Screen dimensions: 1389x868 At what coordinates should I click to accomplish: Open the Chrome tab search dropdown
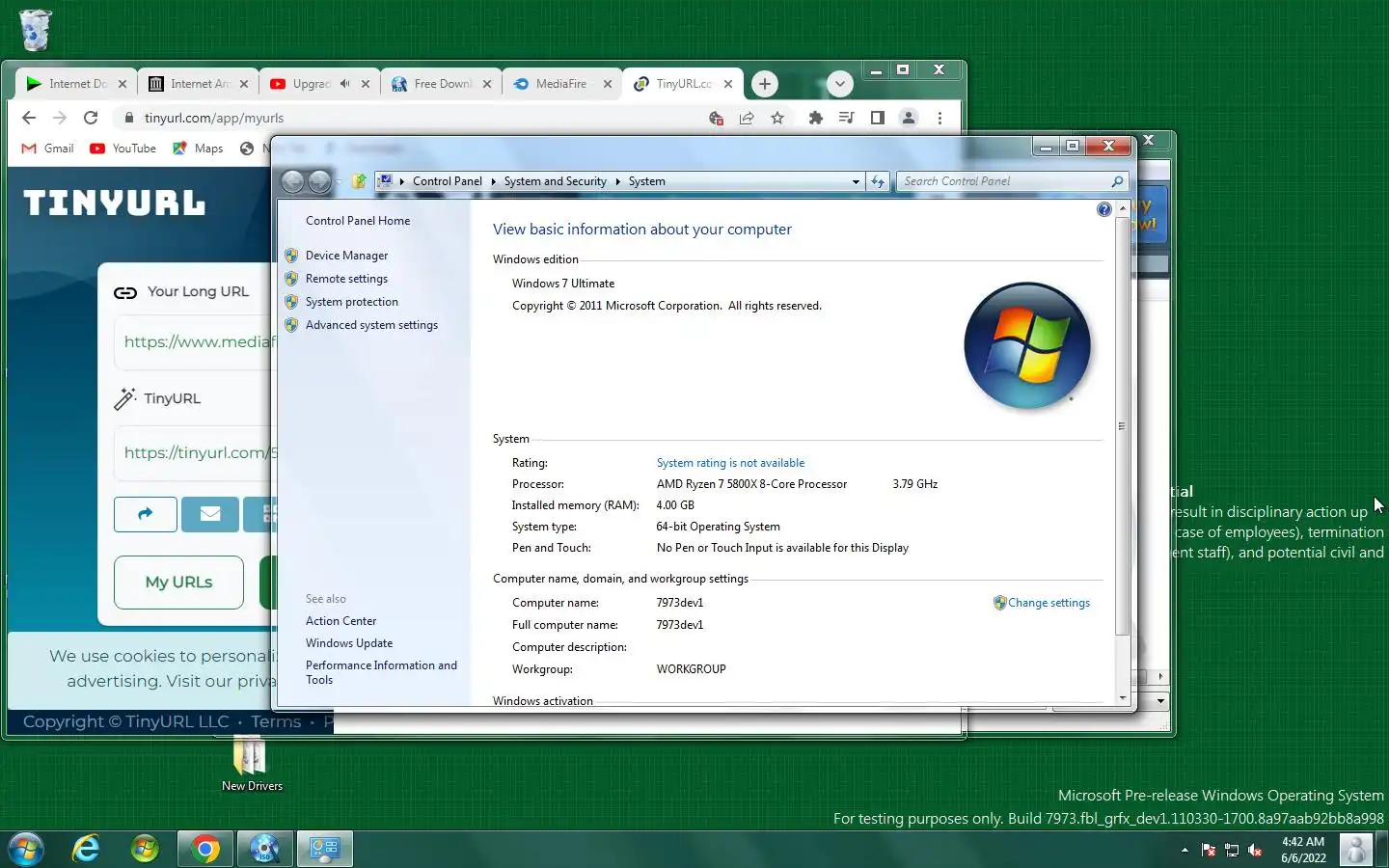(840, 84)
